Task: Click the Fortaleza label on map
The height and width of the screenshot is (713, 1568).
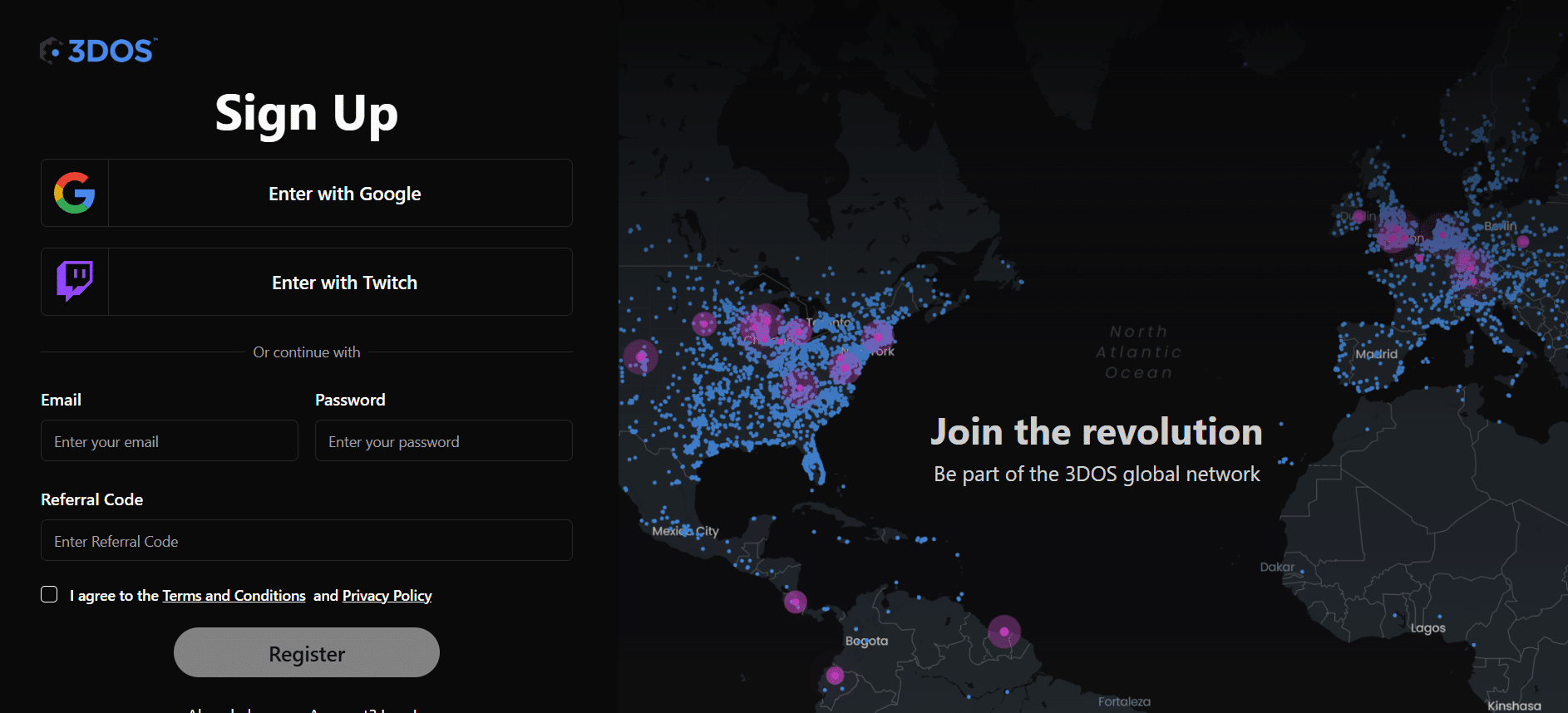Action: [1124, 701]
